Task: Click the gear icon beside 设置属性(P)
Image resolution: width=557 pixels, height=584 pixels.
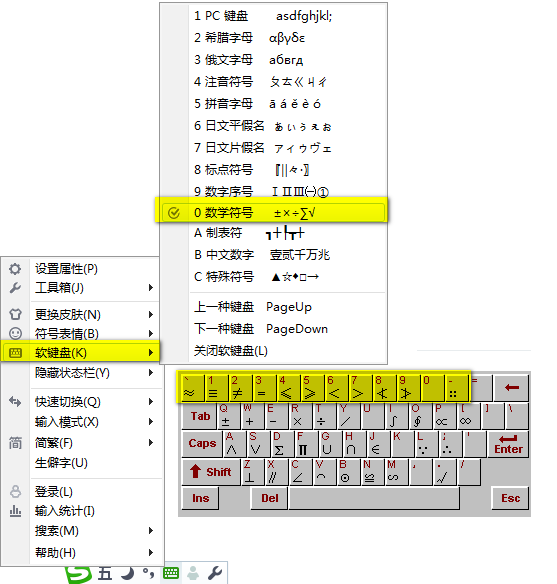Action: pyautogui.click(x=15, y=269)
